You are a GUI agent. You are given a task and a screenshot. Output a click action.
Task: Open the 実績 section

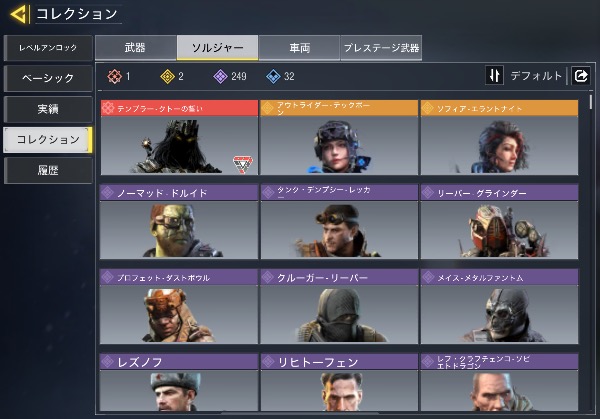pos(48,109)
